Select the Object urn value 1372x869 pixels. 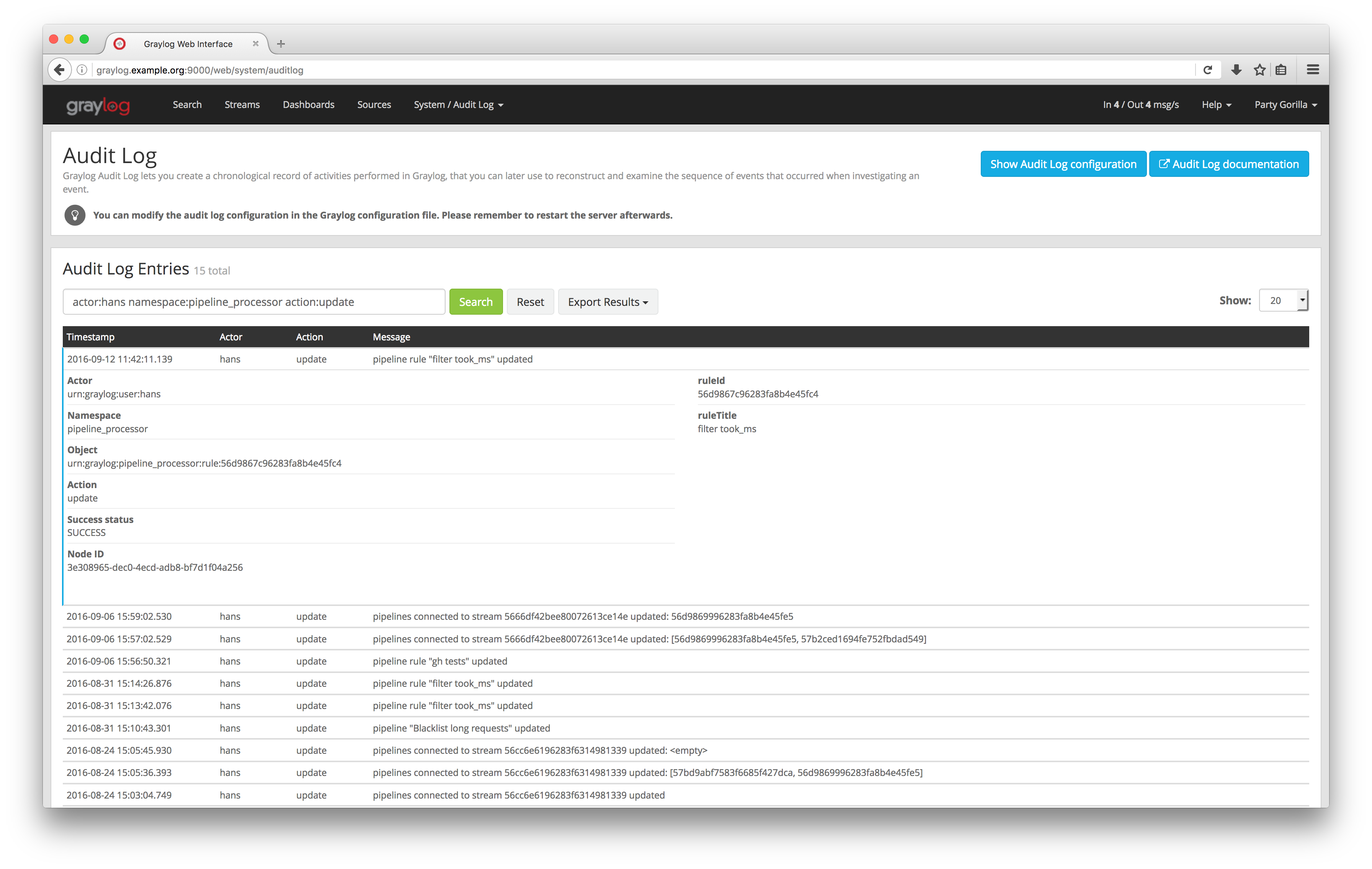pos(204,463)
